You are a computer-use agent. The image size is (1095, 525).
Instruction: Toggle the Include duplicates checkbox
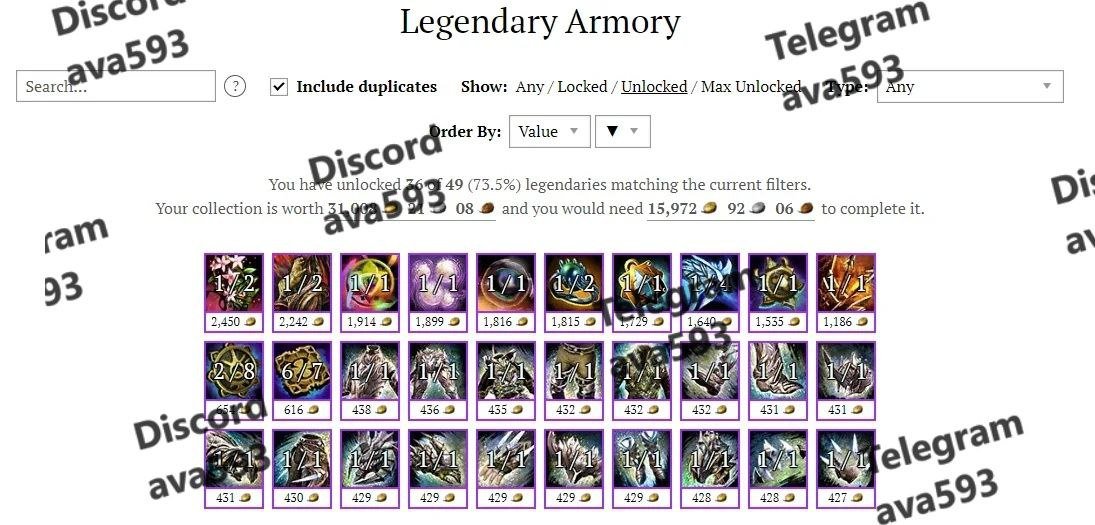279,87
